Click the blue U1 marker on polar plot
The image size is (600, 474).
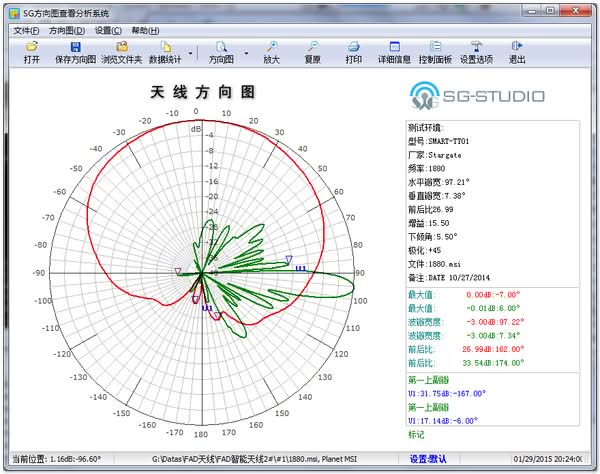[x=299, y=268]
